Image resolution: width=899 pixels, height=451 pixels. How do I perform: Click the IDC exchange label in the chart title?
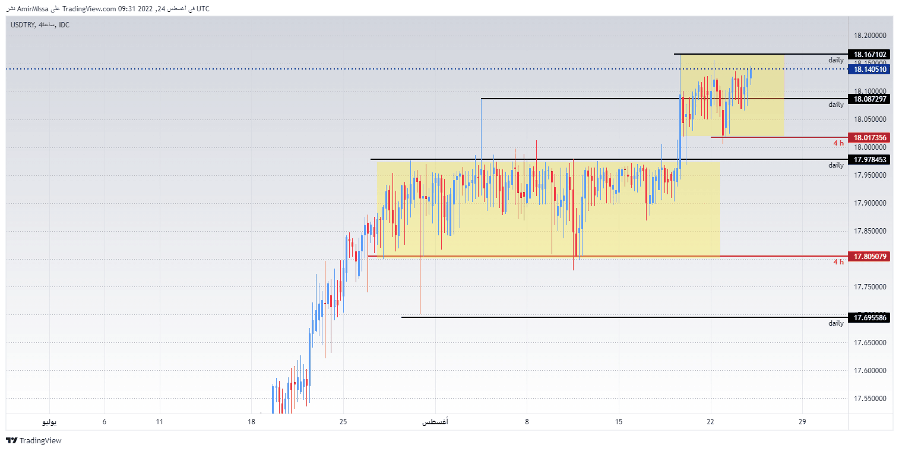click(x=64, y=25)
